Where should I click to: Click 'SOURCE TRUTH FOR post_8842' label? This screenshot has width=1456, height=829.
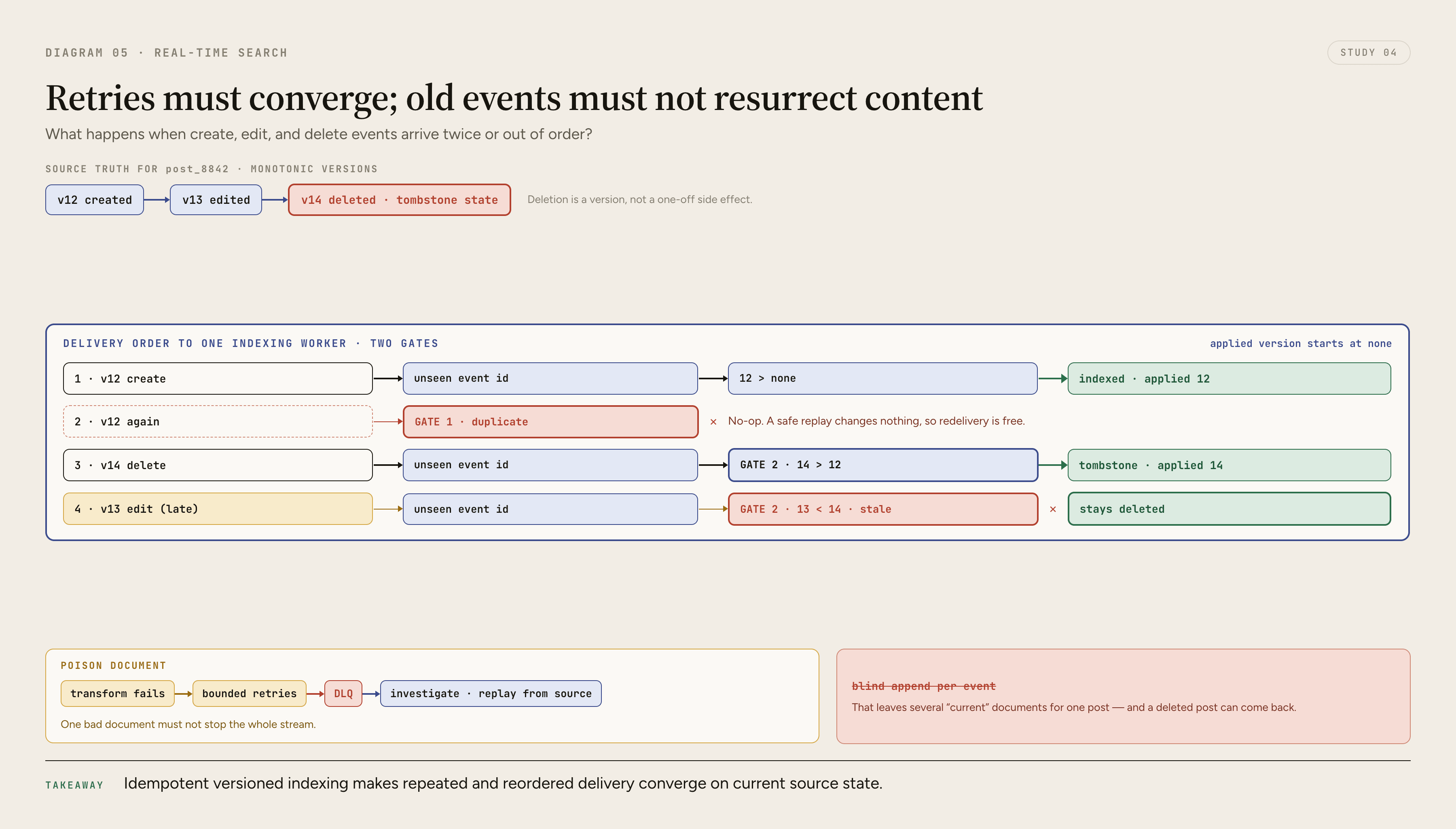click(x=211, y=169)
